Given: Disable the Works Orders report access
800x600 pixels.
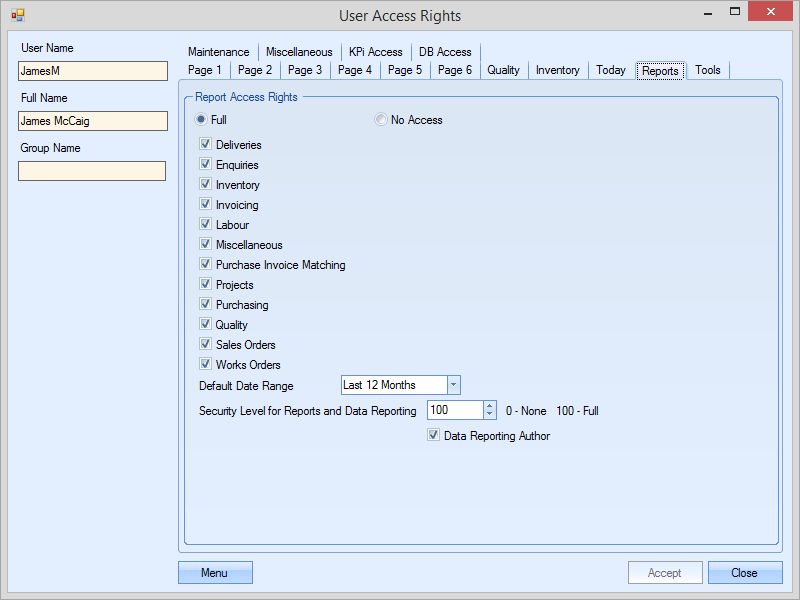Looking at the screenshot, I should [206, 365].
